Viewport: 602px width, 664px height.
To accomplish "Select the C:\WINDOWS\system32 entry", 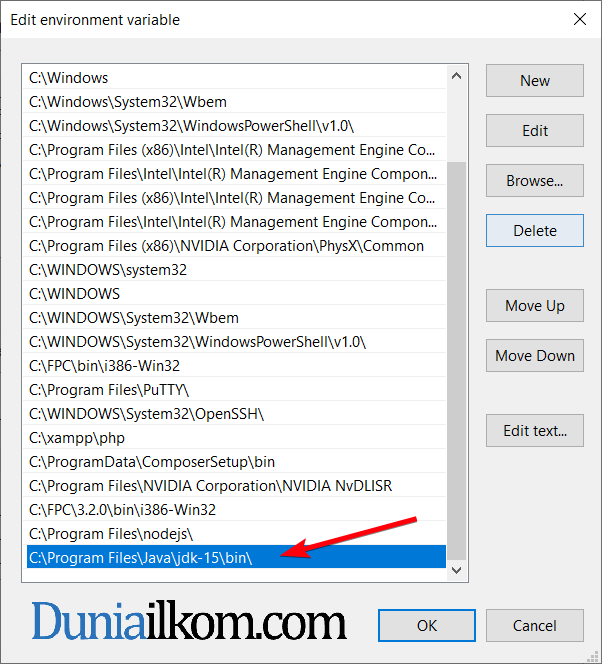I will 236,270.
